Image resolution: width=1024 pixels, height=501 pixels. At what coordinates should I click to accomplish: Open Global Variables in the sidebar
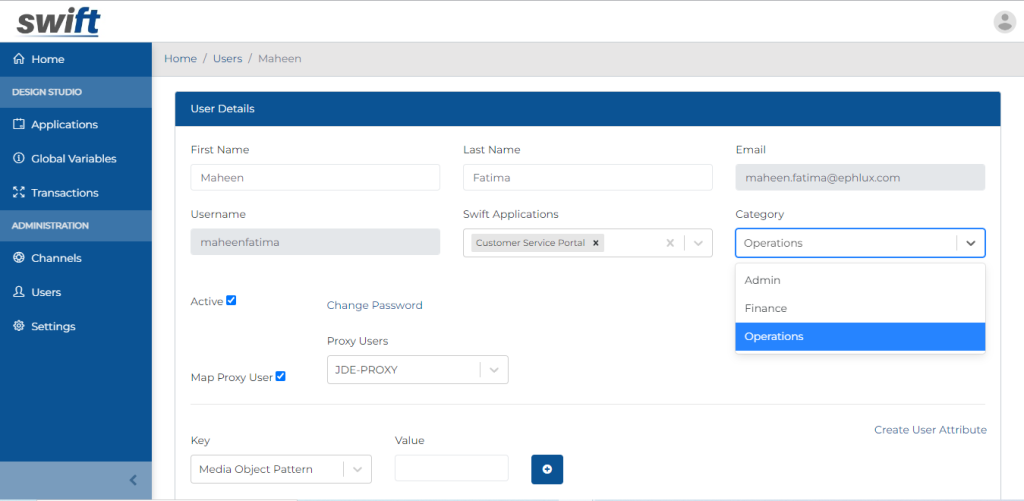[73, 158]
